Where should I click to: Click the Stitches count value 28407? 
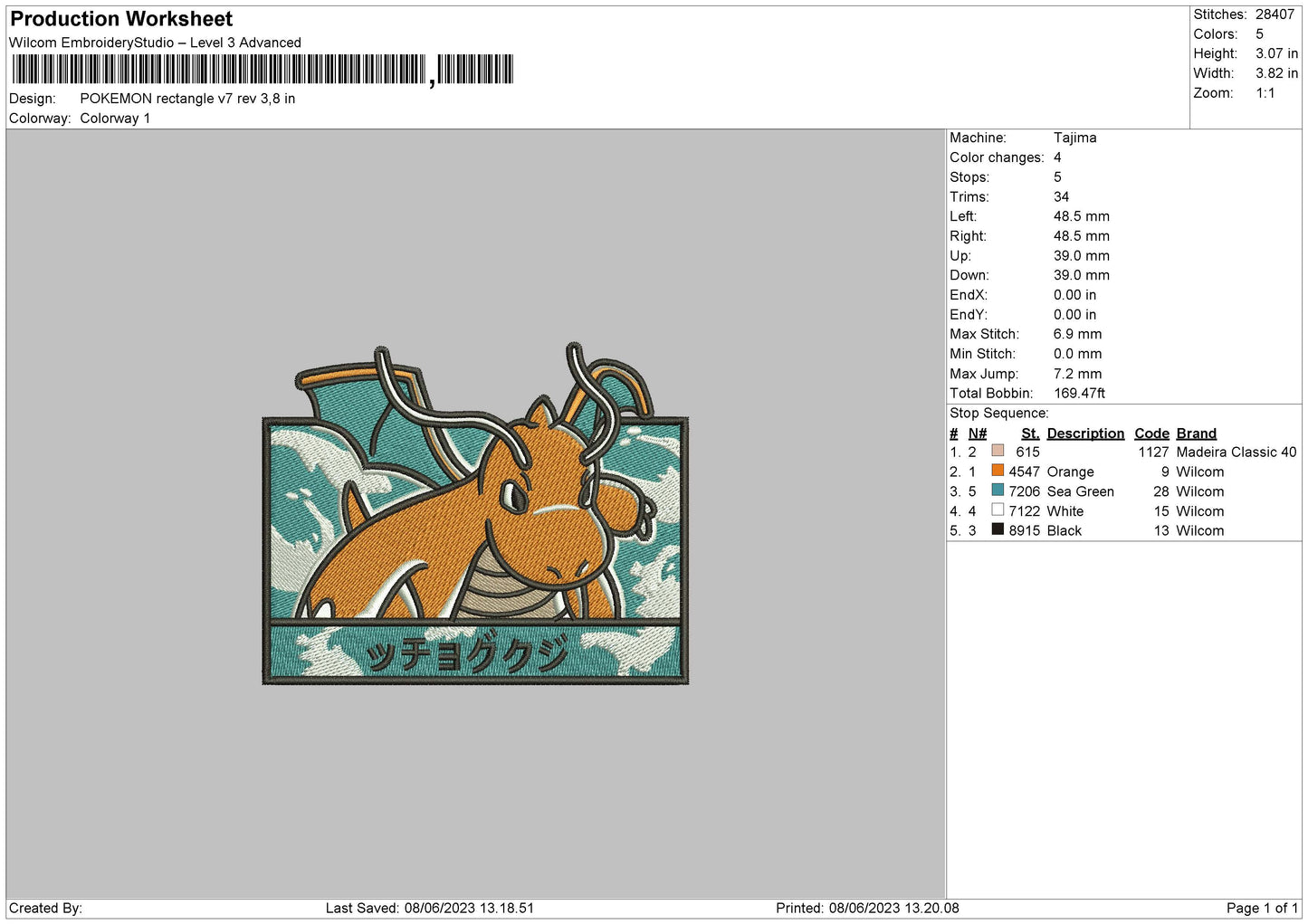pos(1275,14)
